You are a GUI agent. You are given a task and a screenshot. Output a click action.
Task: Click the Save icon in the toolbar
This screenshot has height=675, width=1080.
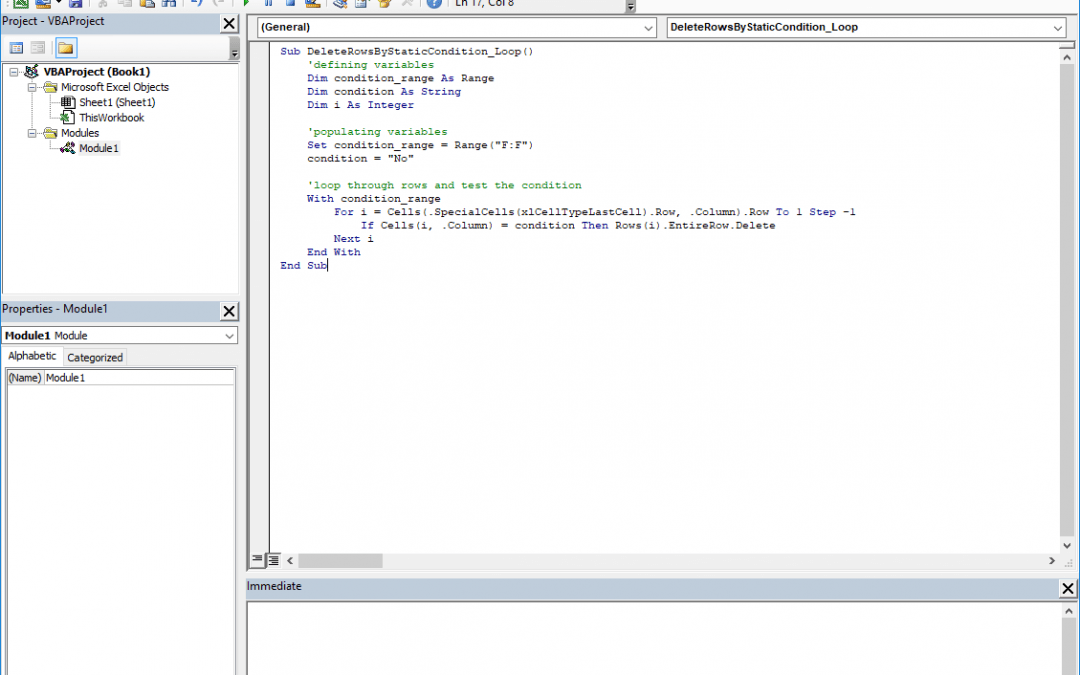[x=75, y=3]
